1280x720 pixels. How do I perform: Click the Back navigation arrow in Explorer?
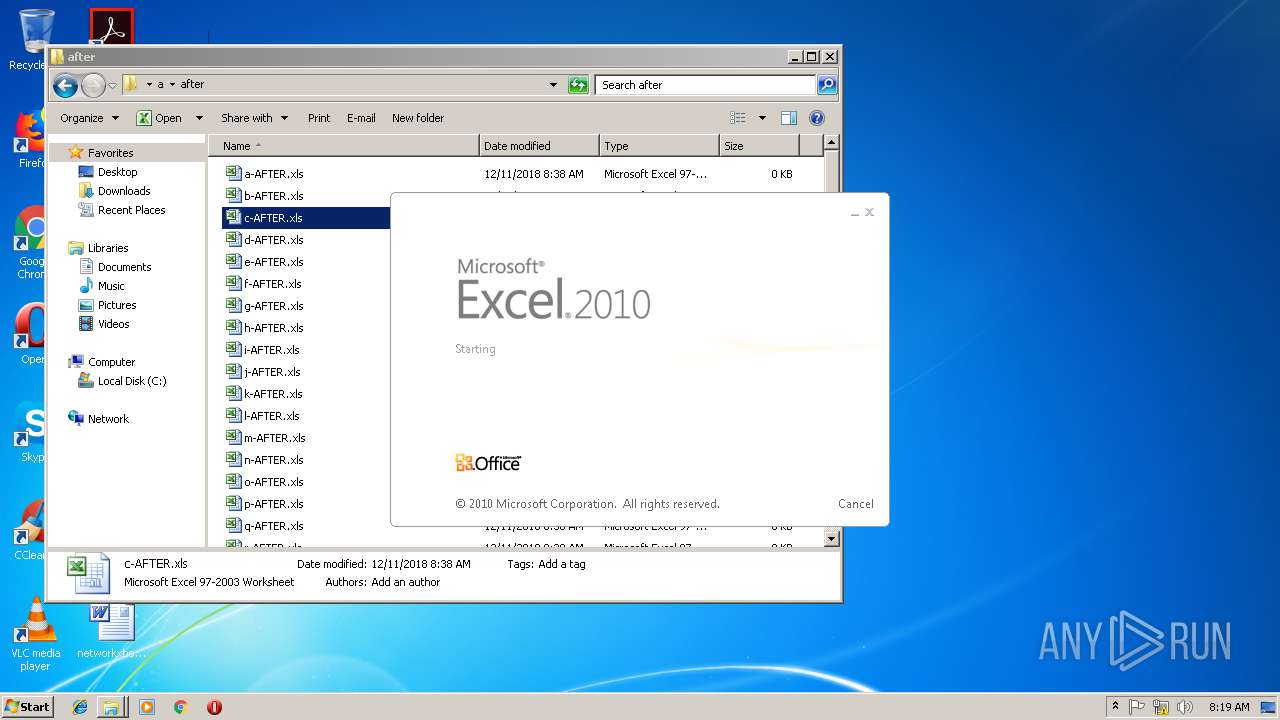pyautogui.click(x=66, y=85)
